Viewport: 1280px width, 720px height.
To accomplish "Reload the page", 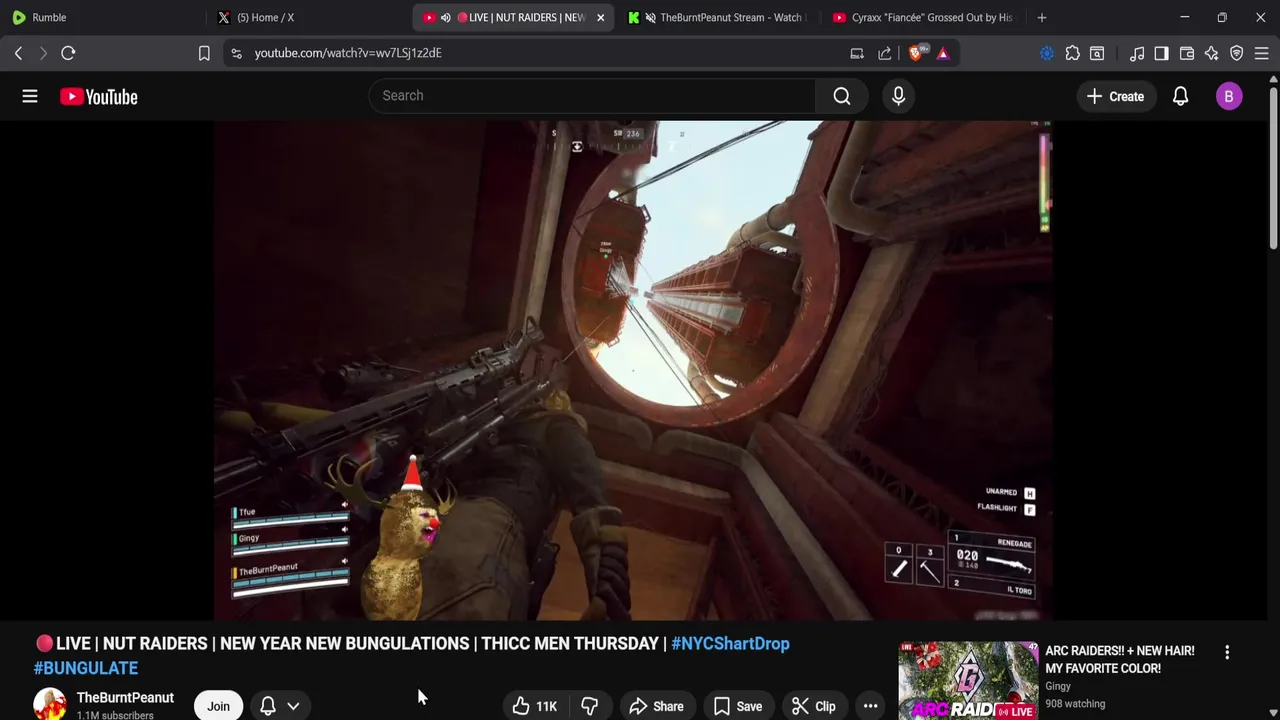I will 68,53.
